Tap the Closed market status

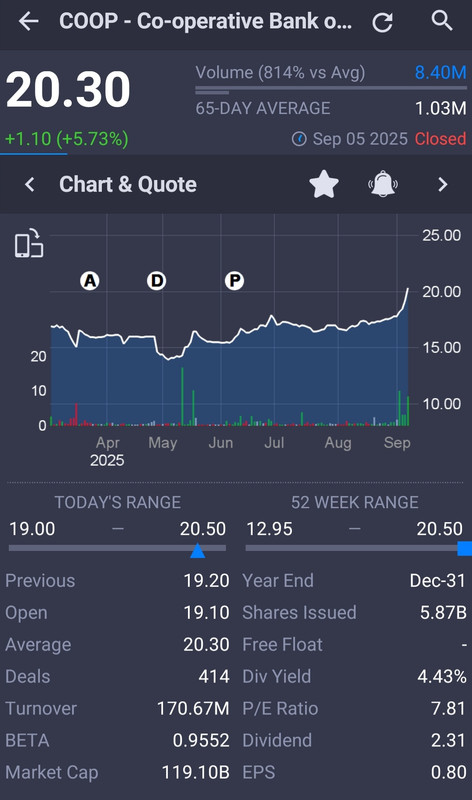440,139
